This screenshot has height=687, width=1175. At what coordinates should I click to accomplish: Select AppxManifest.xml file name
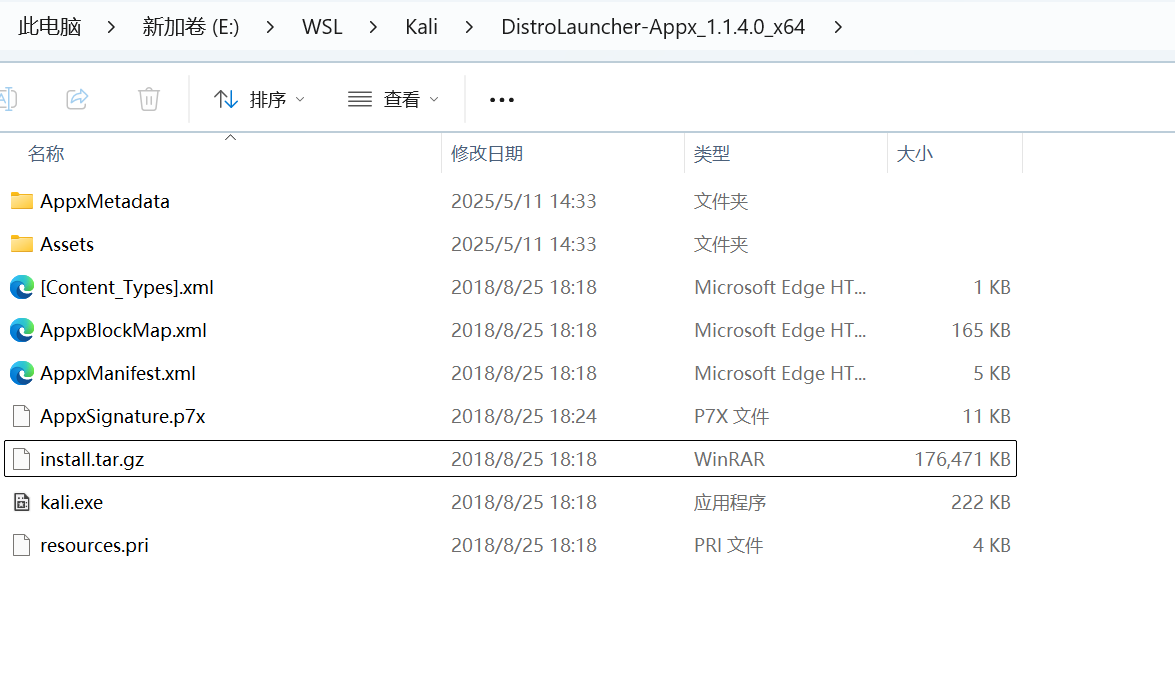click(118, 373)
